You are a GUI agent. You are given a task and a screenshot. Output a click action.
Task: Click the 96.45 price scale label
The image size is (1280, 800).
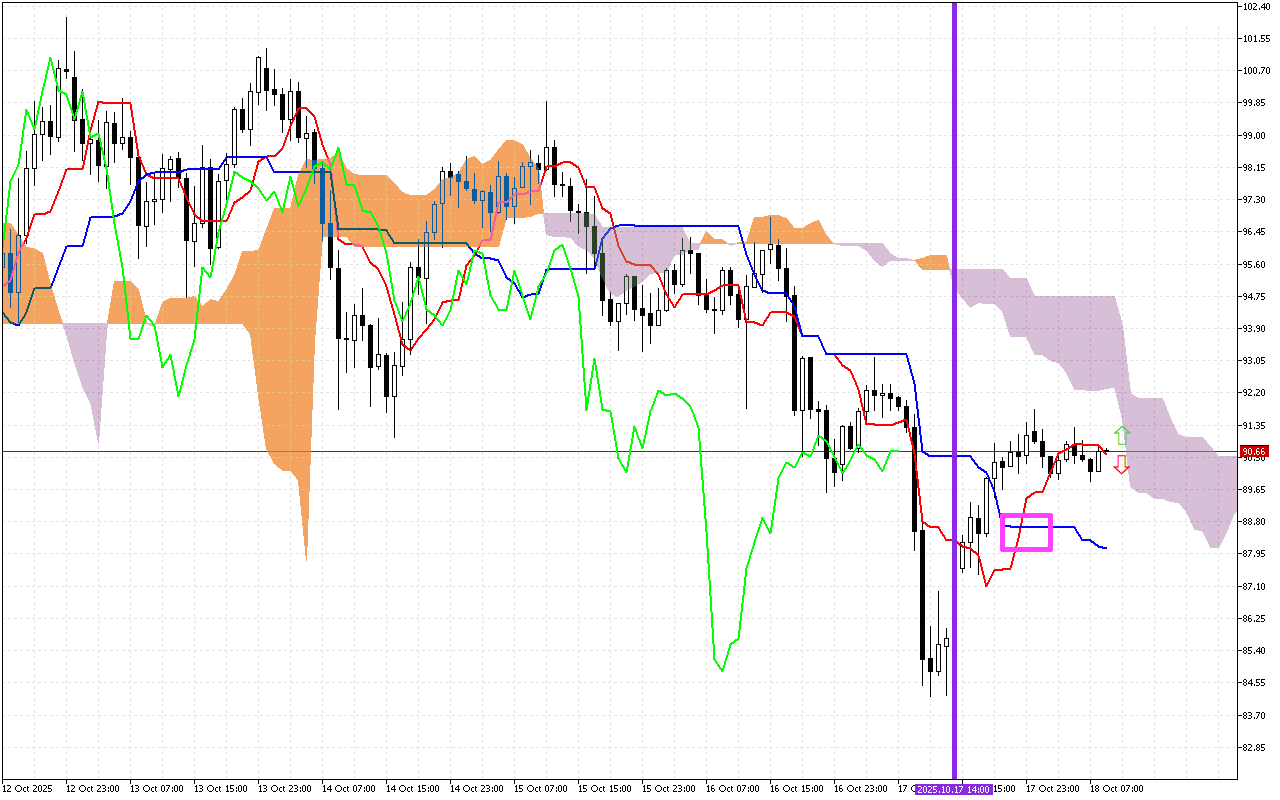tap(1256, 232)
